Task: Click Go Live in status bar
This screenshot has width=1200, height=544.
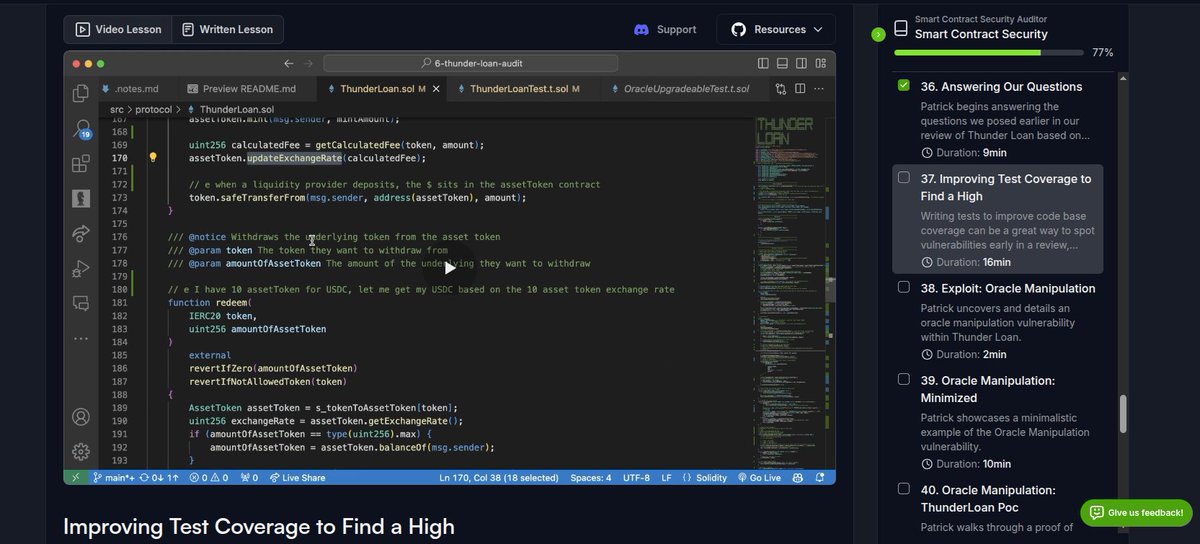Action: tap(759, 478)
